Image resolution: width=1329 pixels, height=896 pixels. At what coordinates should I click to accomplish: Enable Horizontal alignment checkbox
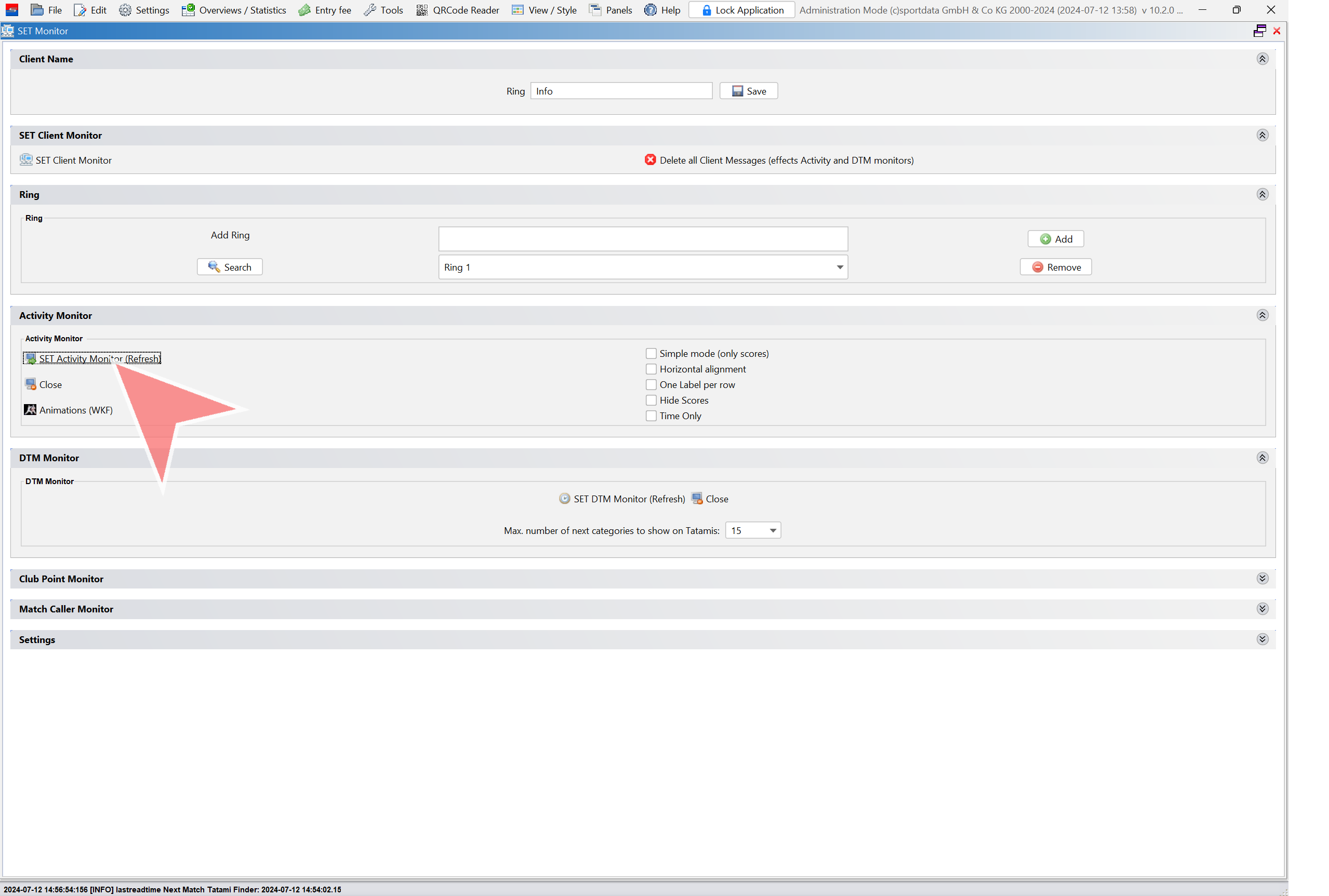click(x=650, y=369)
